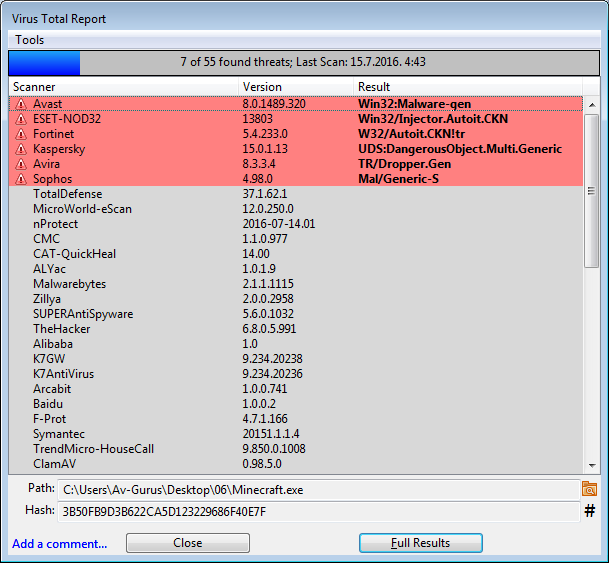Select the MicroWorld-eScan row

point(296,209)
